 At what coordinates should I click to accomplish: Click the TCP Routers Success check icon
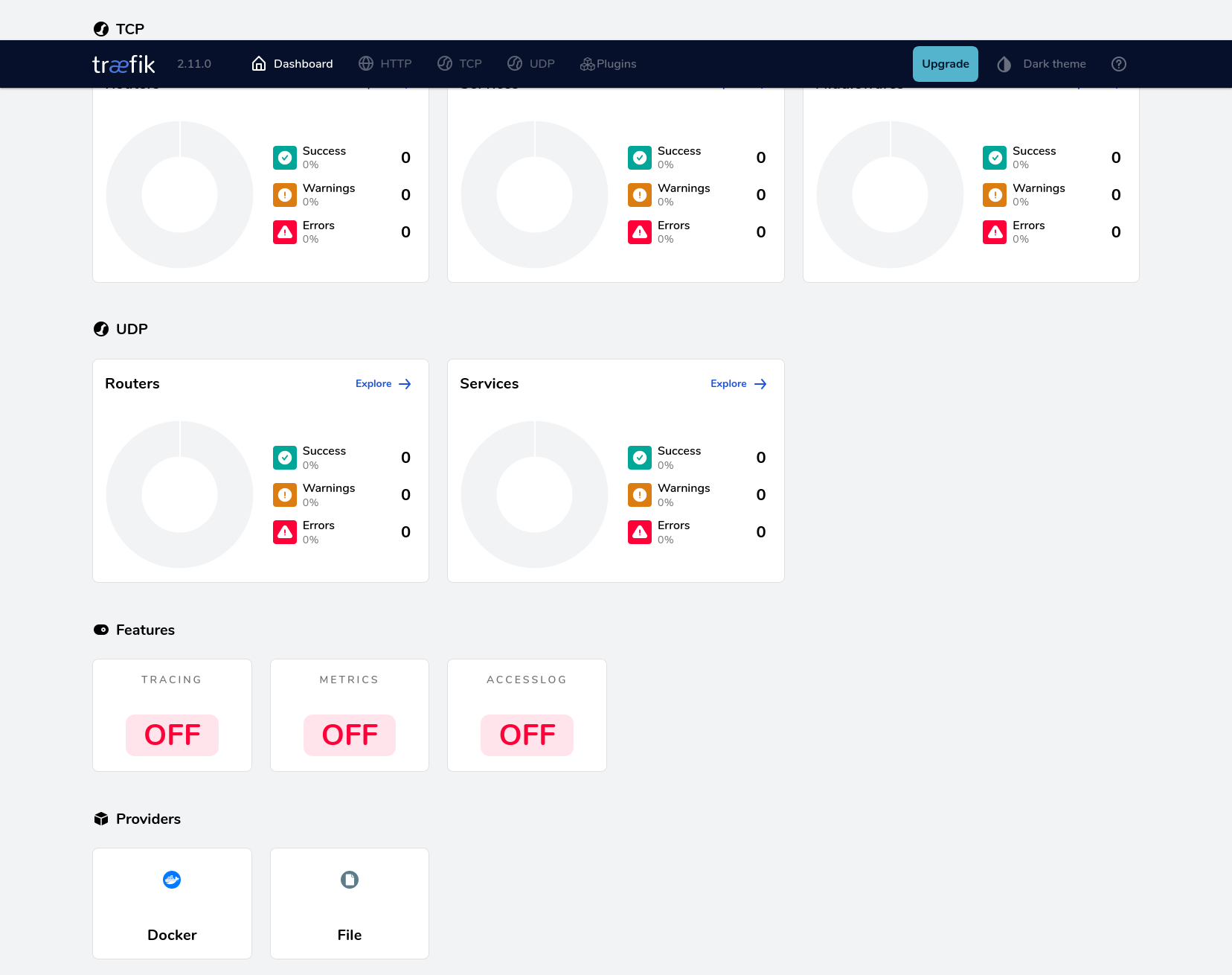pyautogui.click(x=285, y=158)
